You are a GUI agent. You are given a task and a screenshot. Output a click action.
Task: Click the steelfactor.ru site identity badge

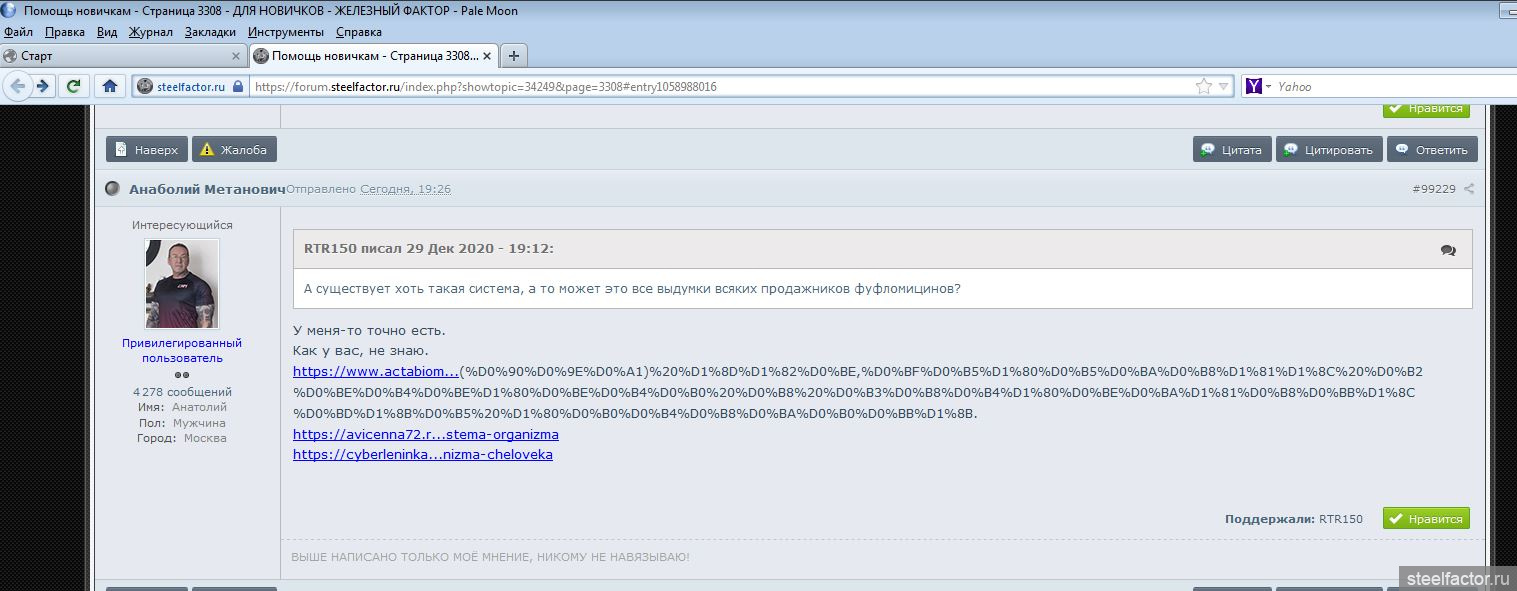point(190,86)
